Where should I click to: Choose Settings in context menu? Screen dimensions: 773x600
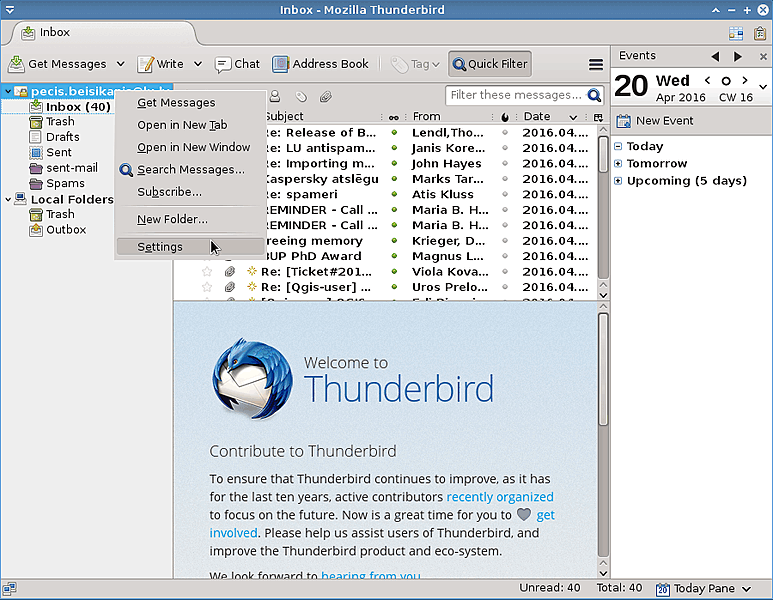[x=190, y=247]
